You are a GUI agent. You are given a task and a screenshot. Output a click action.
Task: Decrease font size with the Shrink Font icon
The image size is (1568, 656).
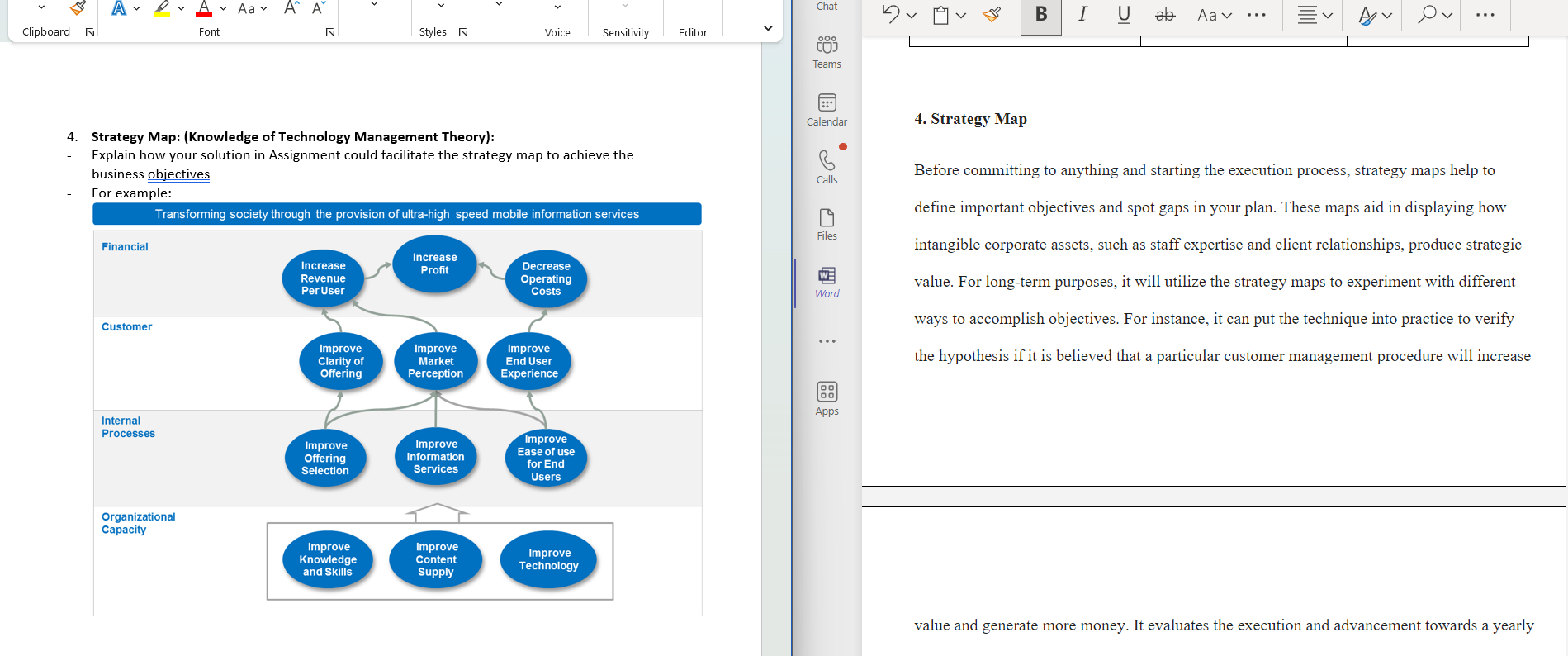tap(319, 8)
